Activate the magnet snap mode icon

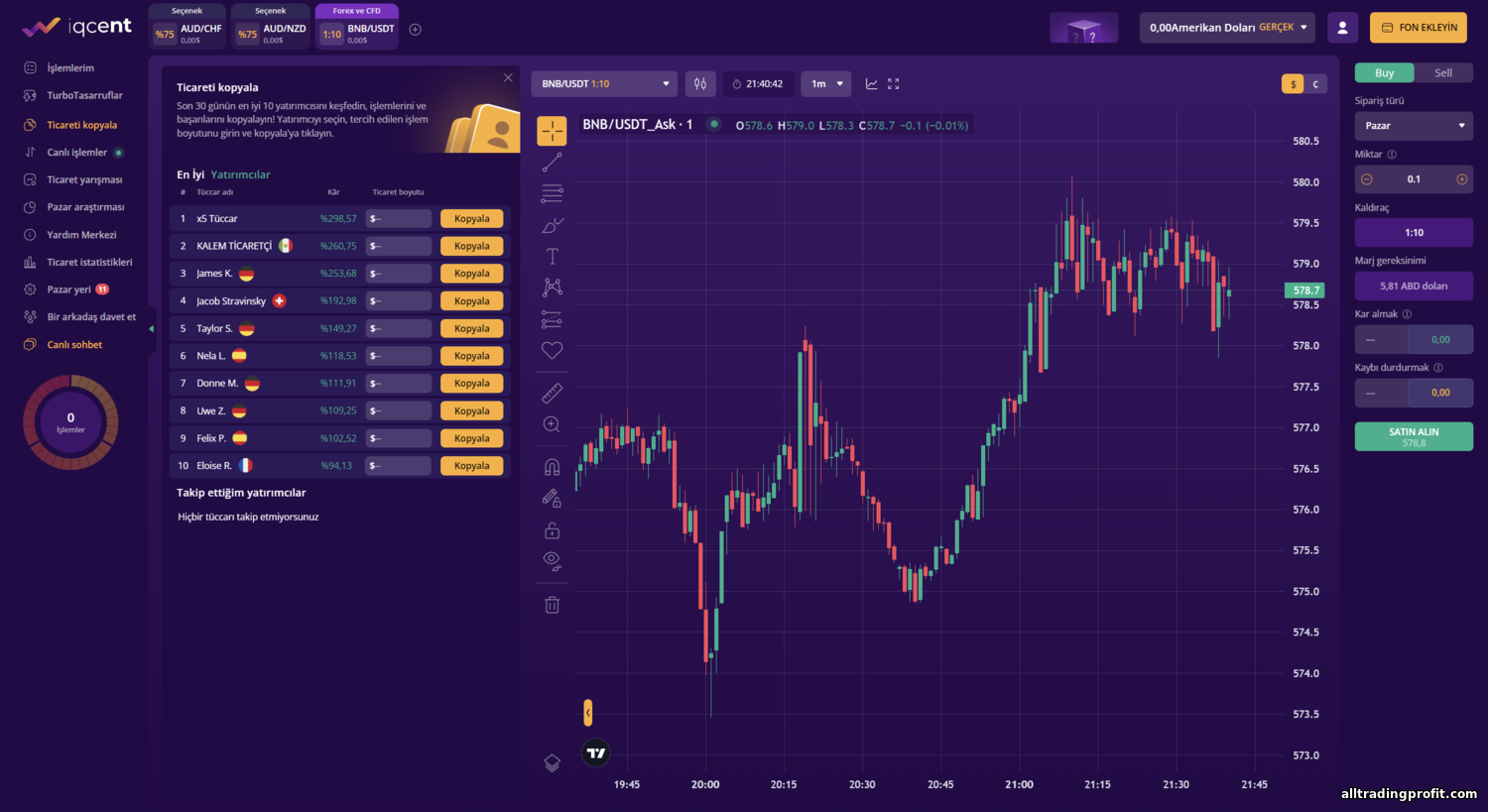tap(552, 467)
